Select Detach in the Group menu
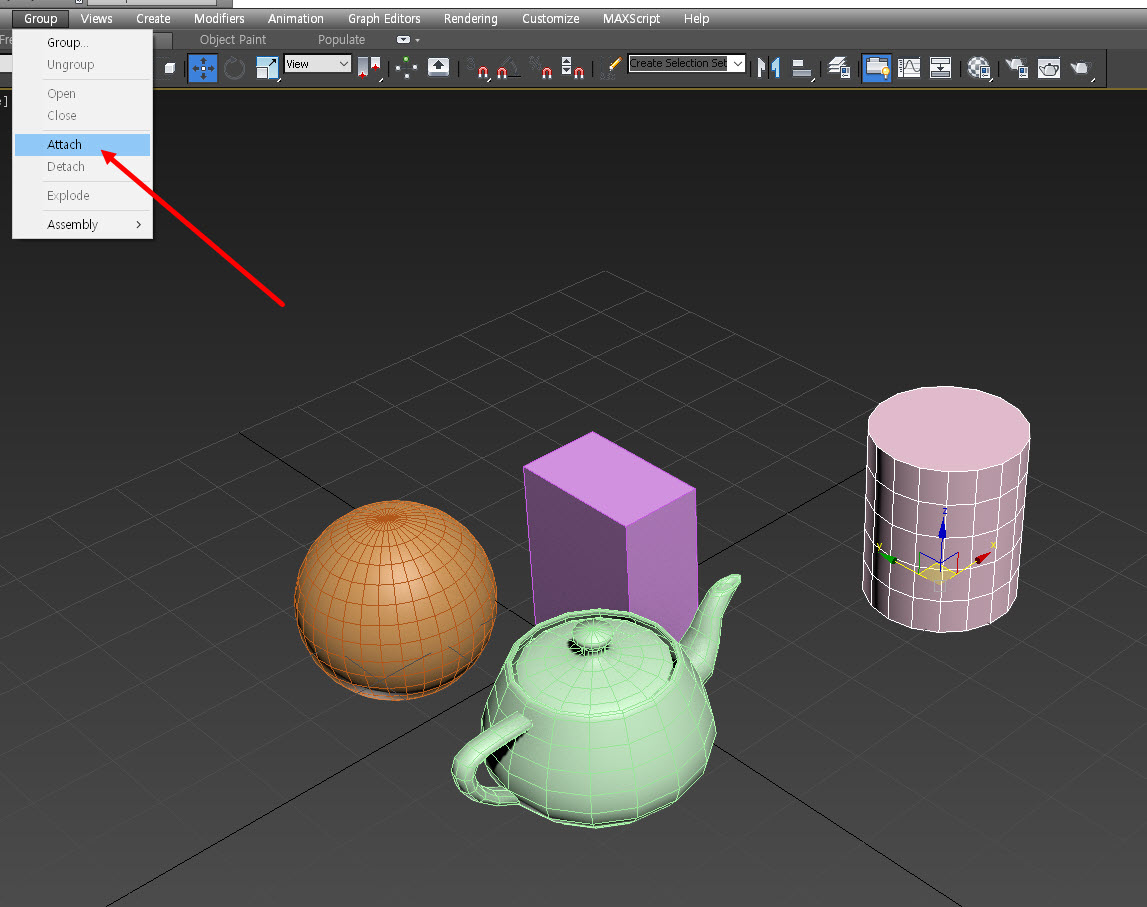This screenshot has height=907, width=1147. click(82, 167)
